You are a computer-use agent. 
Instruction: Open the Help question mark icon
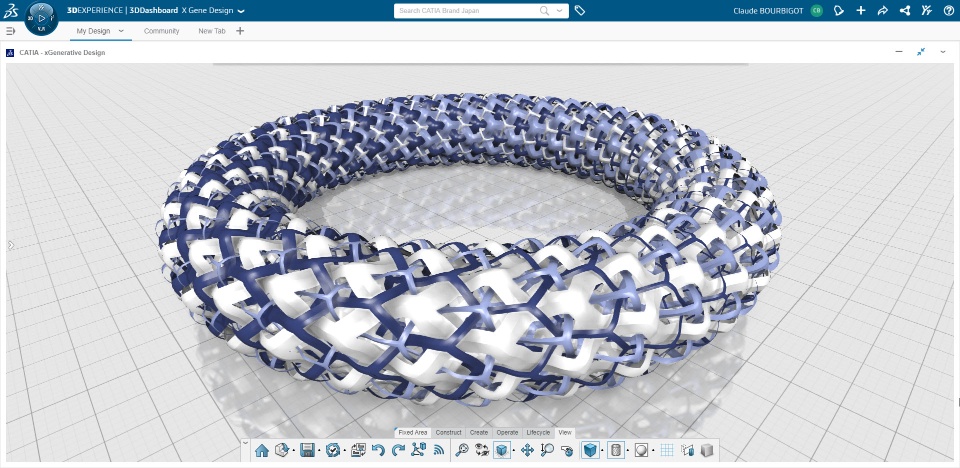[x=948, y=11]
